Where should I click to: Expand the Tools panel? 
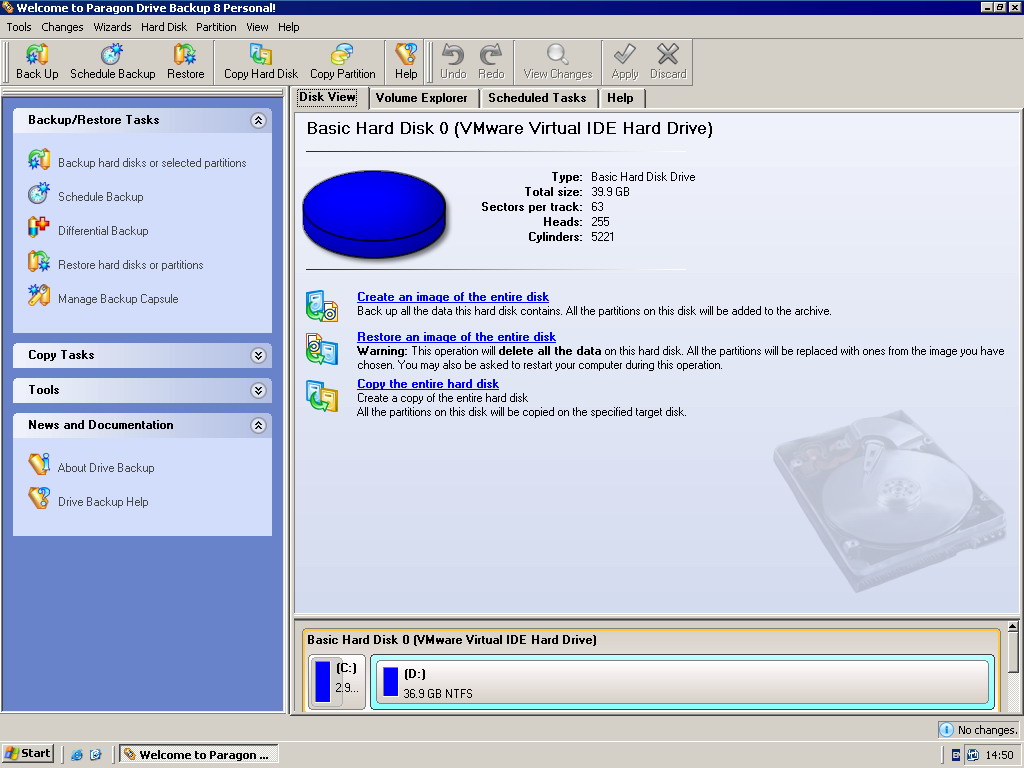tap(259, 391)
